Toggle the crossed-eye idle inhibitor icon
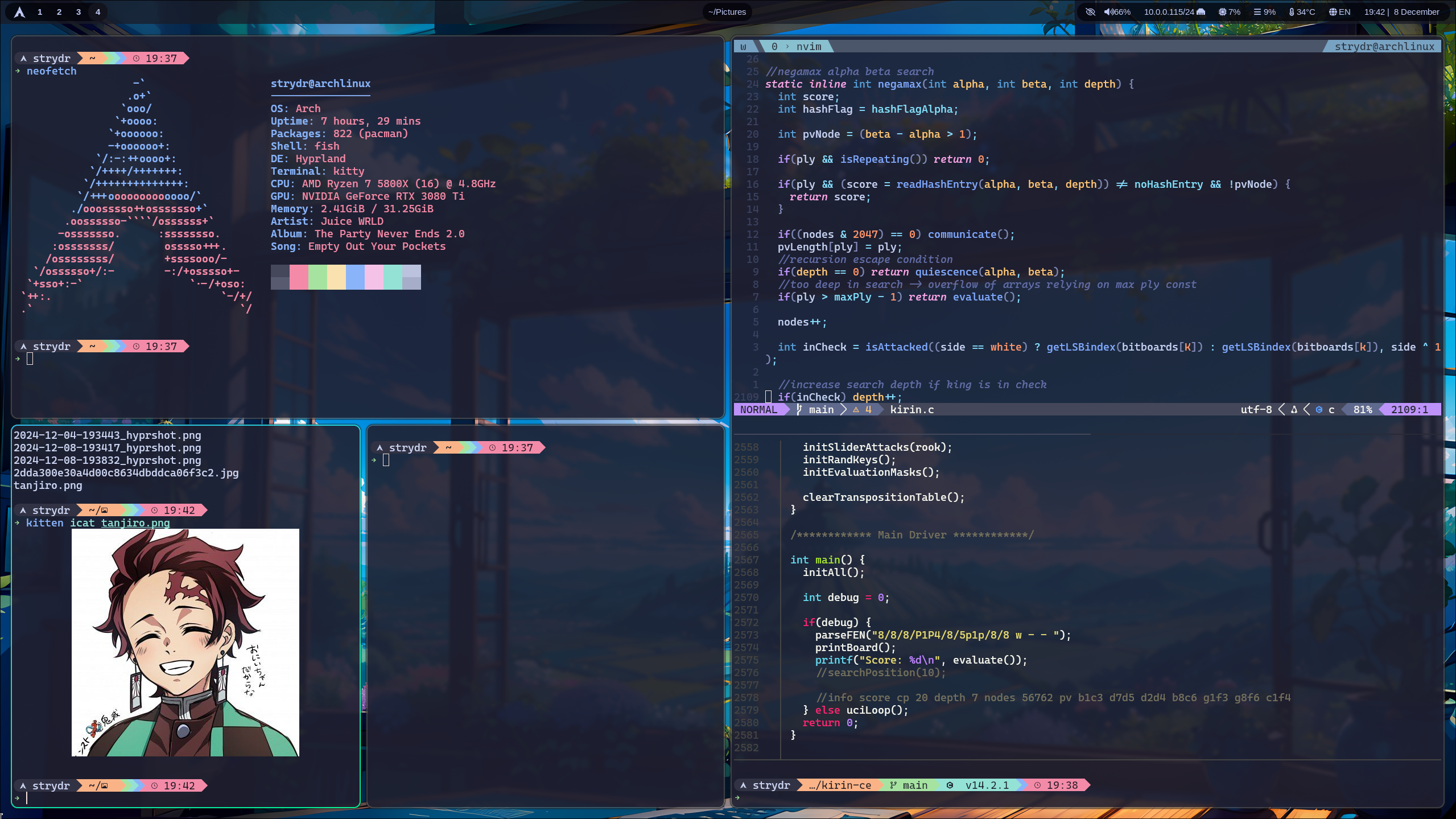1456x819 pixels. pyautogui.click(x=1090, y=12)
